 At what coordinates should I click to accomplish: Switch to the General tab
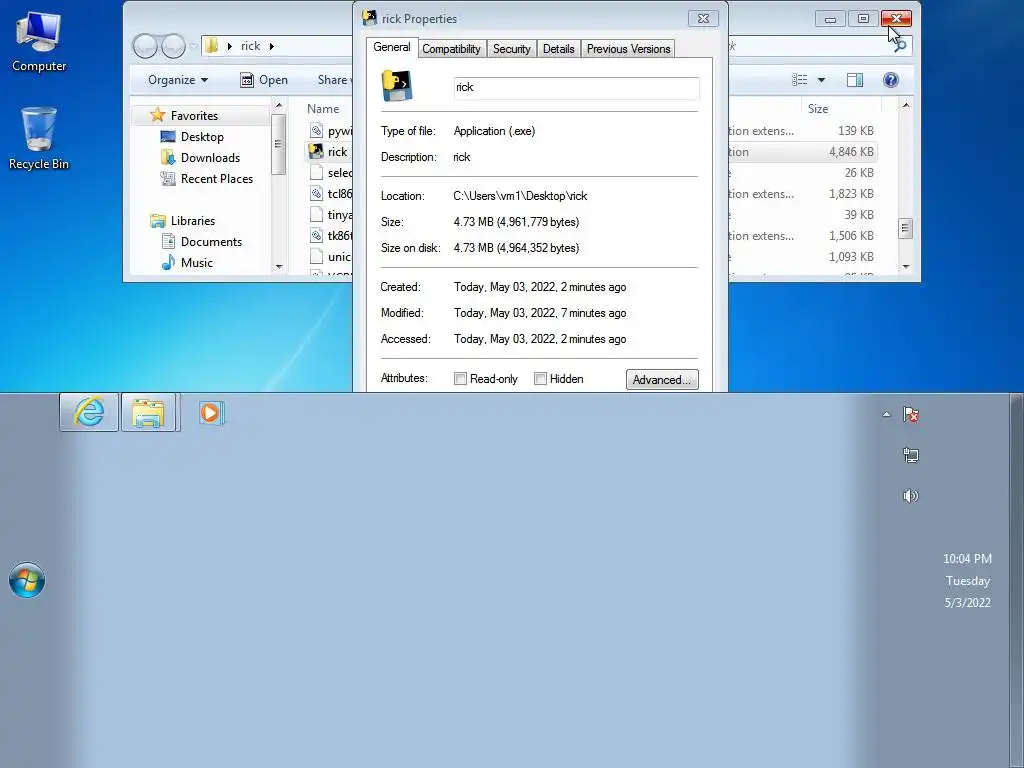(x=392, y=47)
